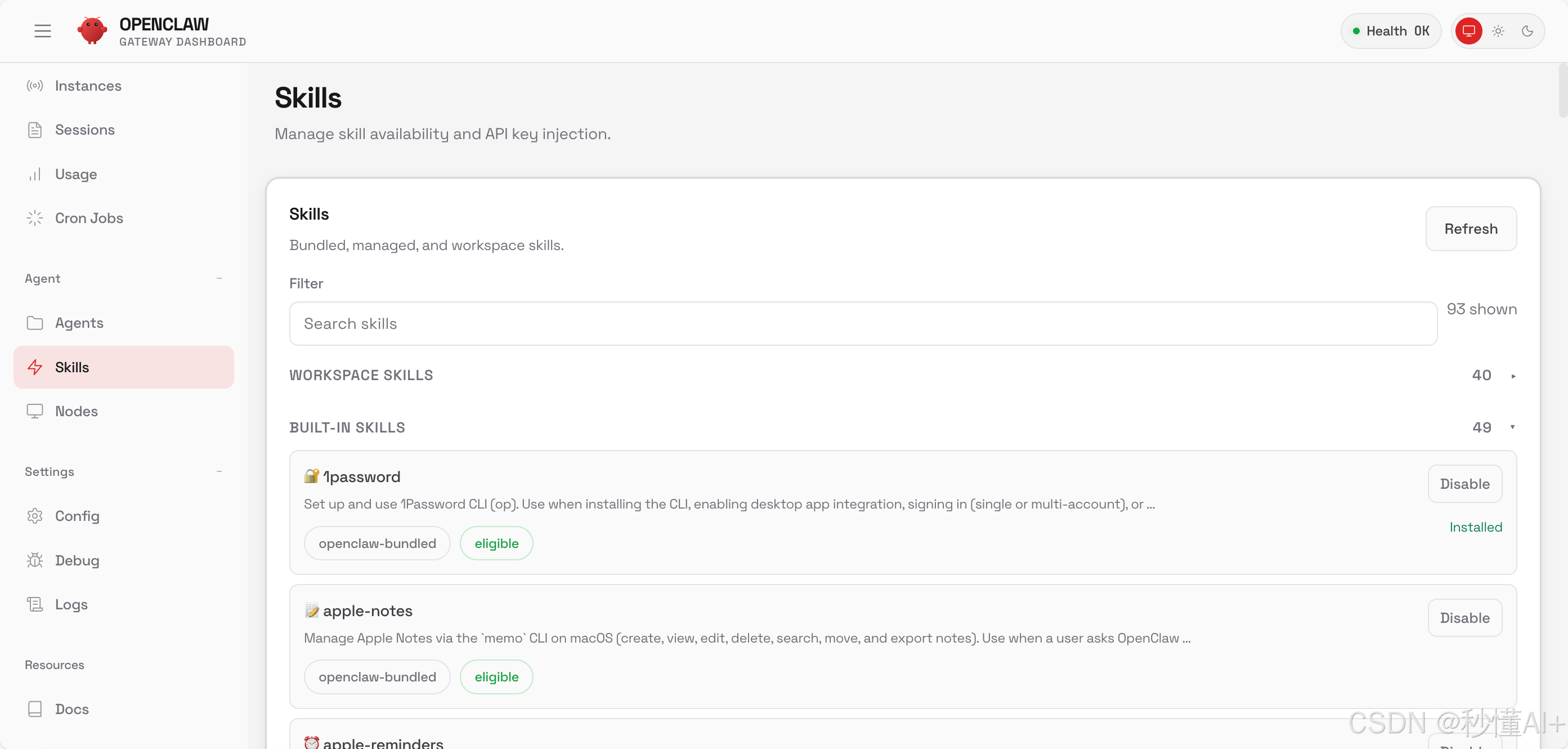Expand the Workspace Skills section

[x=1513, y=376]
